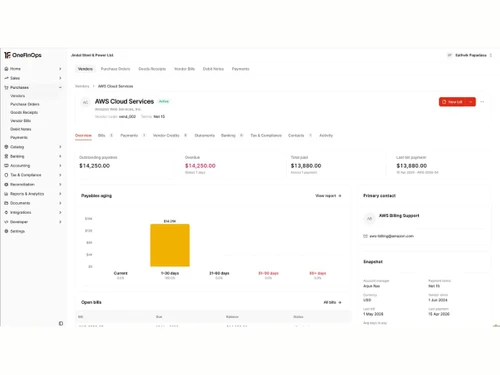Open Vendors in the sidebar submenu
The image size is (500, 375).
(x=18, y=96)
